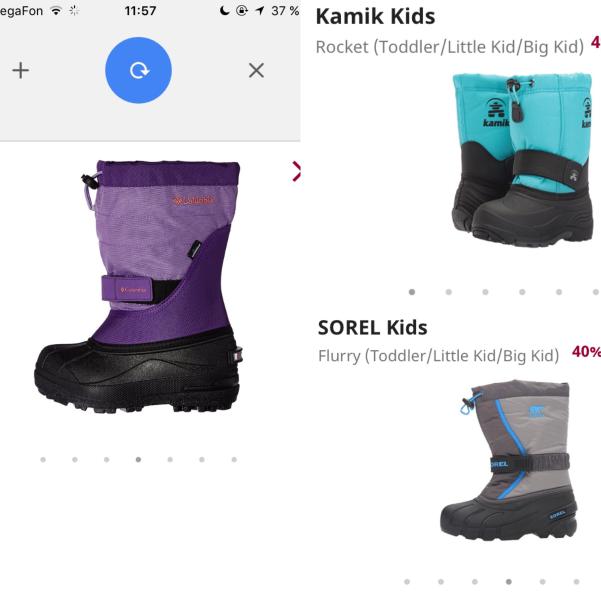Select first carousel dot under purple boot
Image resolution: width=601 pixels, height=600 pixels.
(43, 459)
